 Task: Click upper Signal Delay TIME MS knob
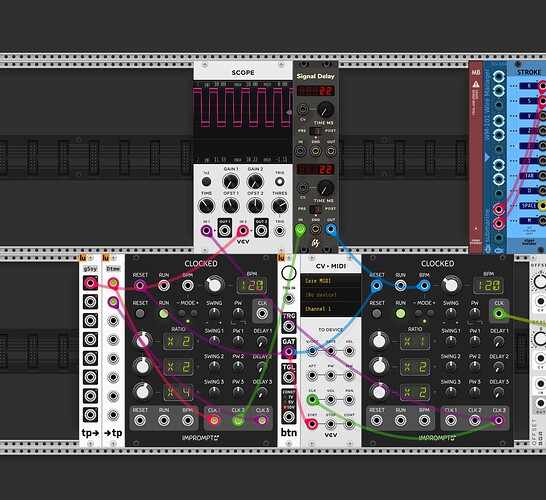326,110
